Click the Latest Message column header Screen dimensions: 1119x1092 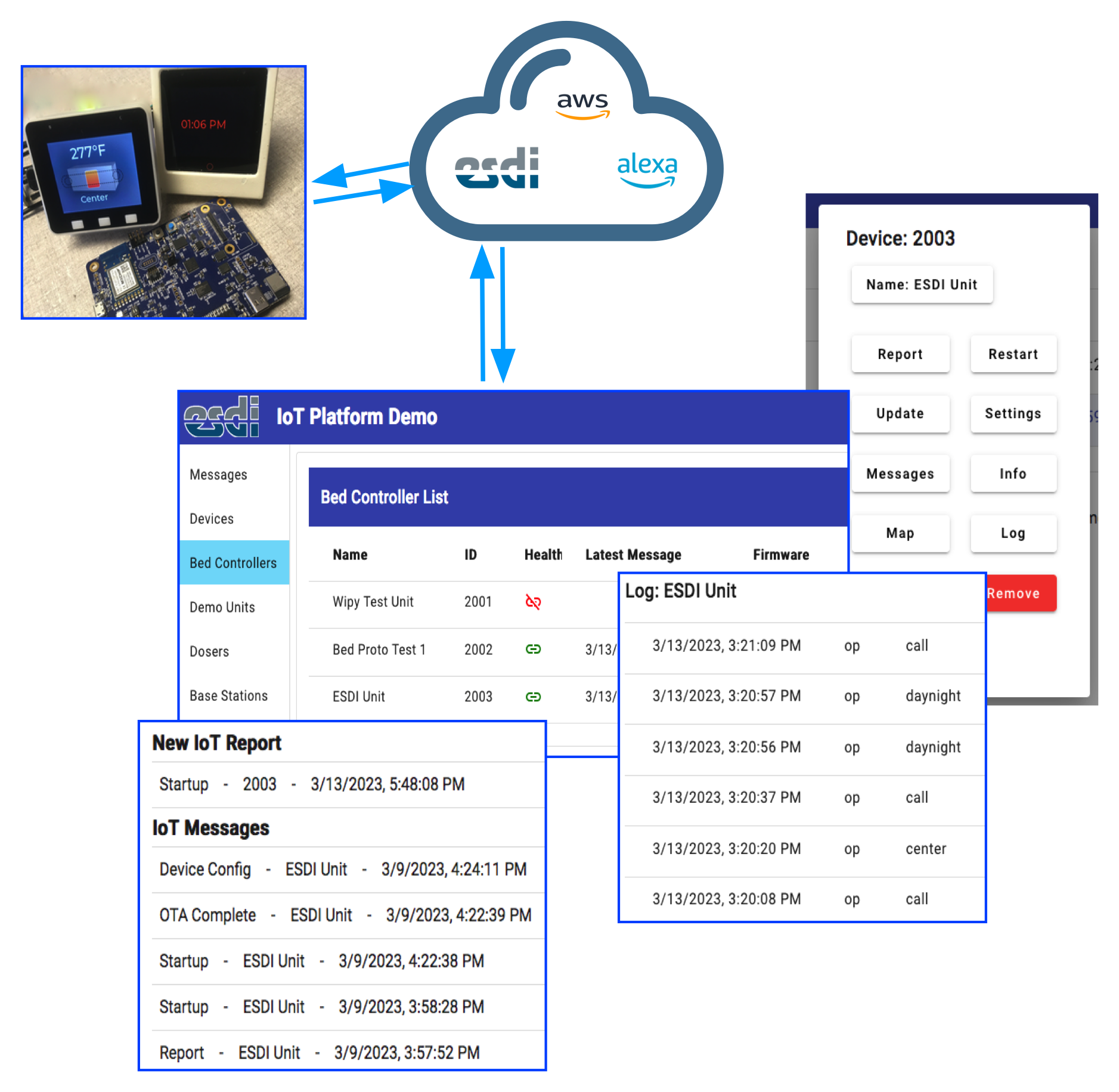[633, 555]
